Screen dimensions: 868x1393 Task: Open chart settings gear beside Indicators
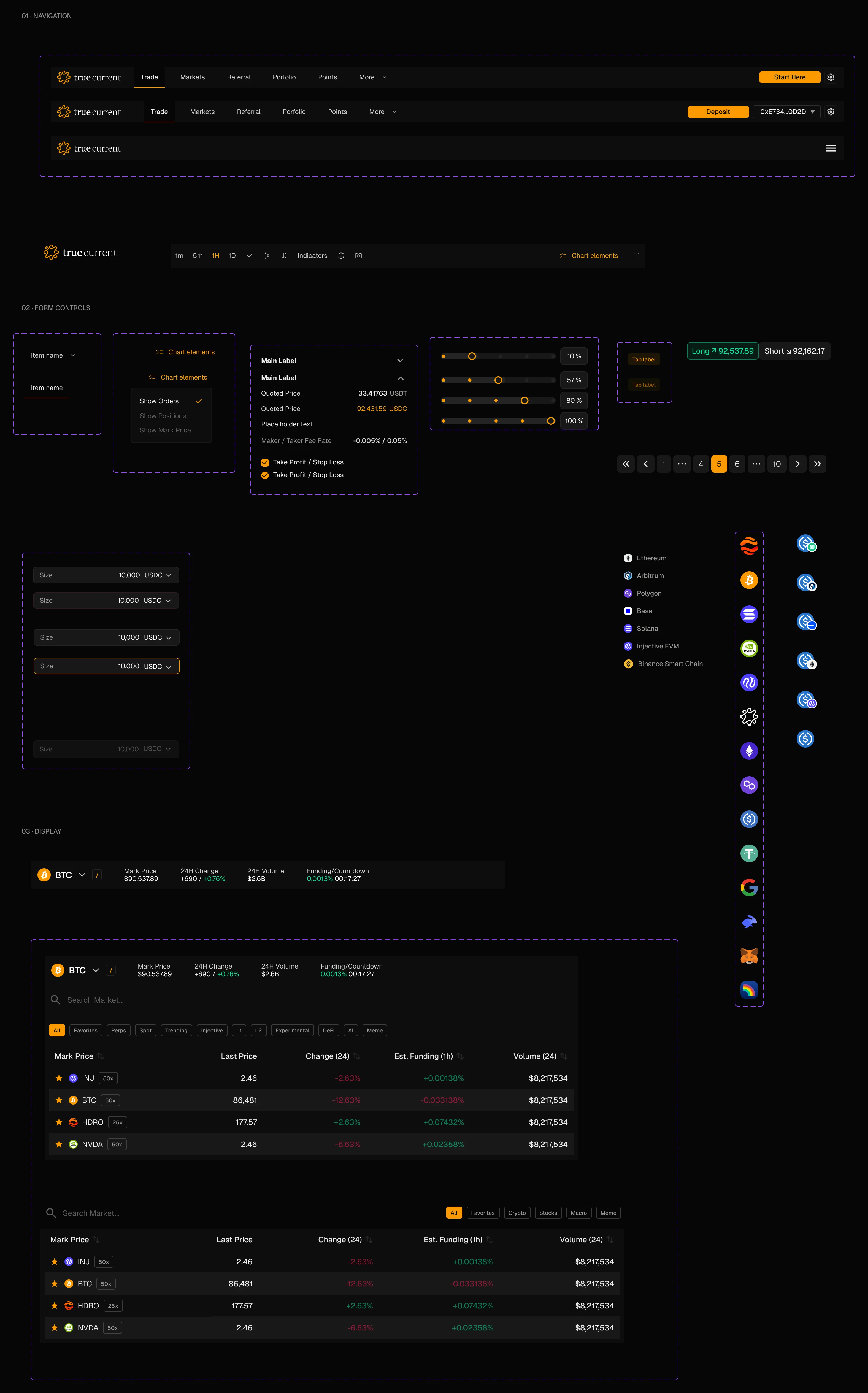341,255
